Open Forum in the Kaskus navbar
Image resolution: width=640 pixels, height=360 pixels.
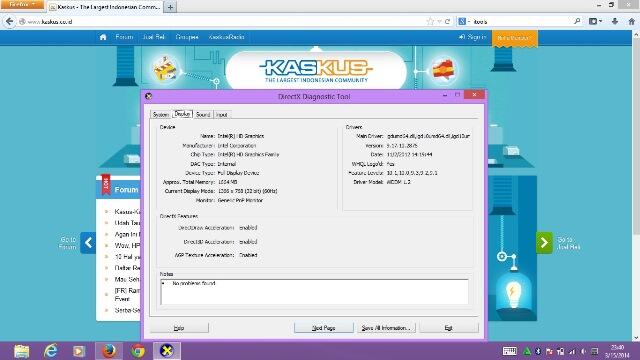[124, 37]
